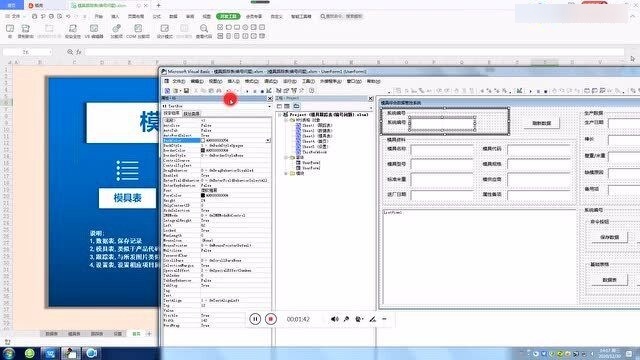Viewport: 640px width, 360px height.
Task: Switch to the 开发工具 ribbon tab
Action: pyautogui.click(x=228, y=16)
